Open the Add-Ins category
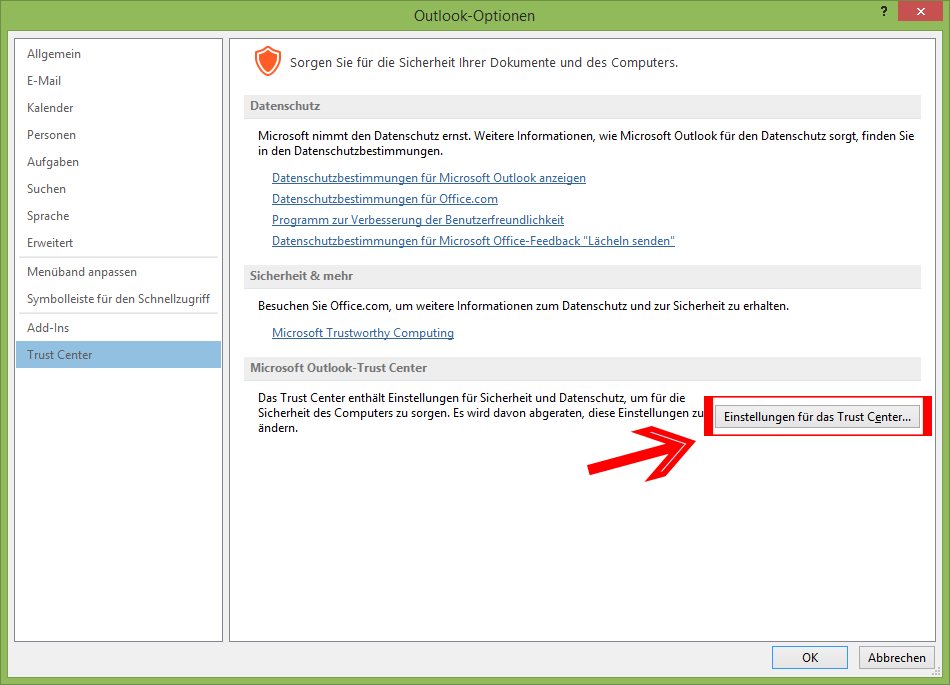This screenshot has height=685, width=950. (118, 328)
